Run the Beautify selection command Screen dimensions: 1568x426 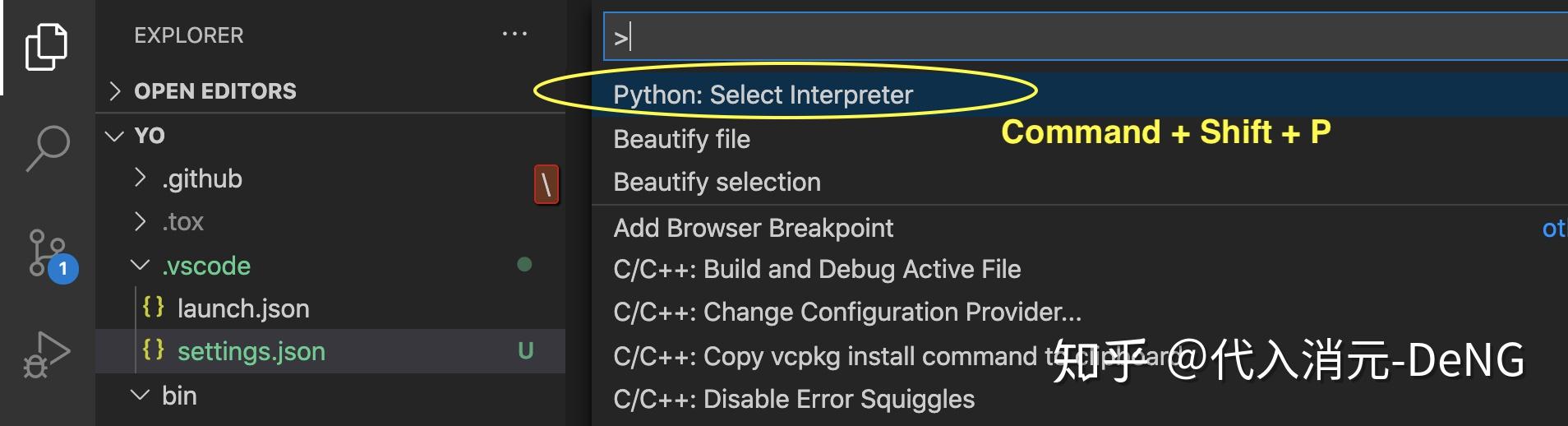pyautogui.click(x=1080, y=182)
